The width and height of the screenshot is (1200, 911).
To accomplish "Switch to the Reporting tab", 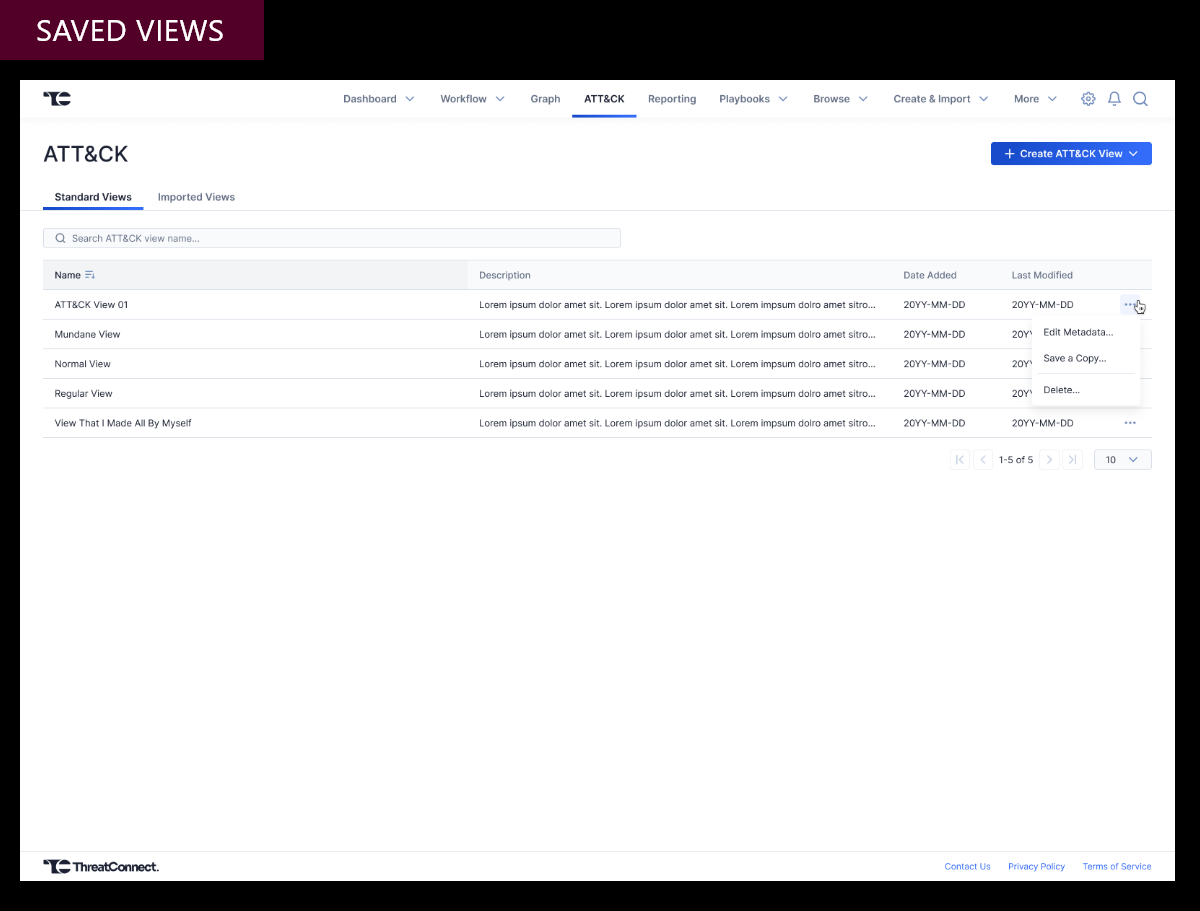I will pos(672,99).
